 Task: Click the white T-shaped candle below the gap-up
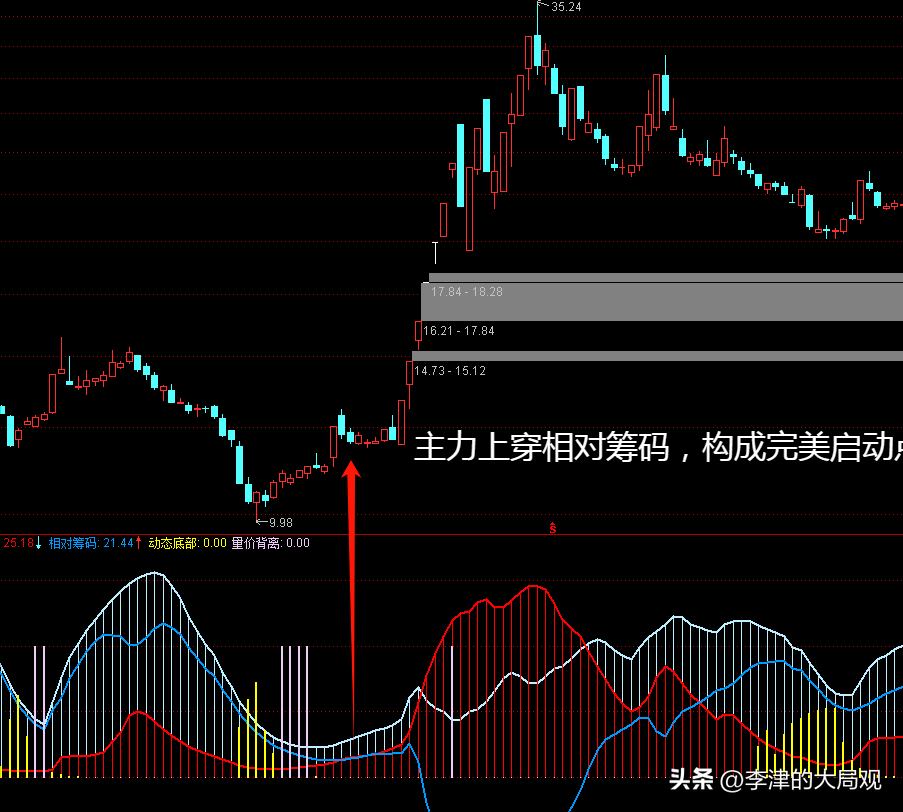pos(435,250)
